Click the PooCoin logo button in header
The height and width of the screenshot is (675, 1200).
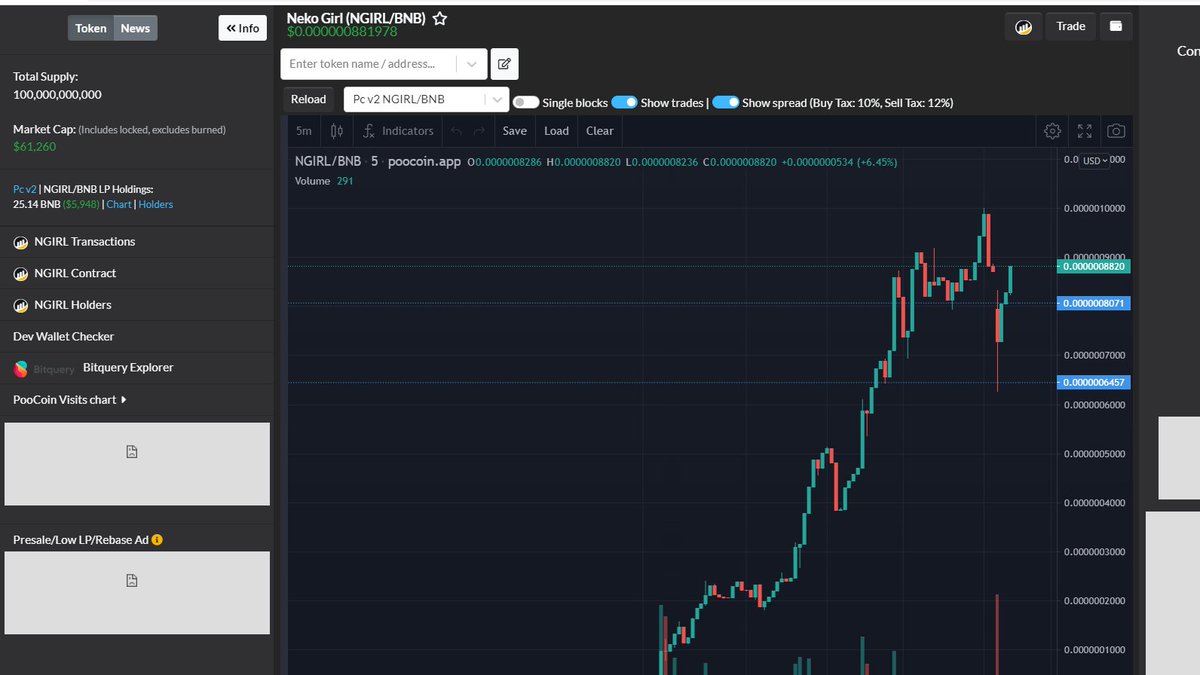[1022, 26]
